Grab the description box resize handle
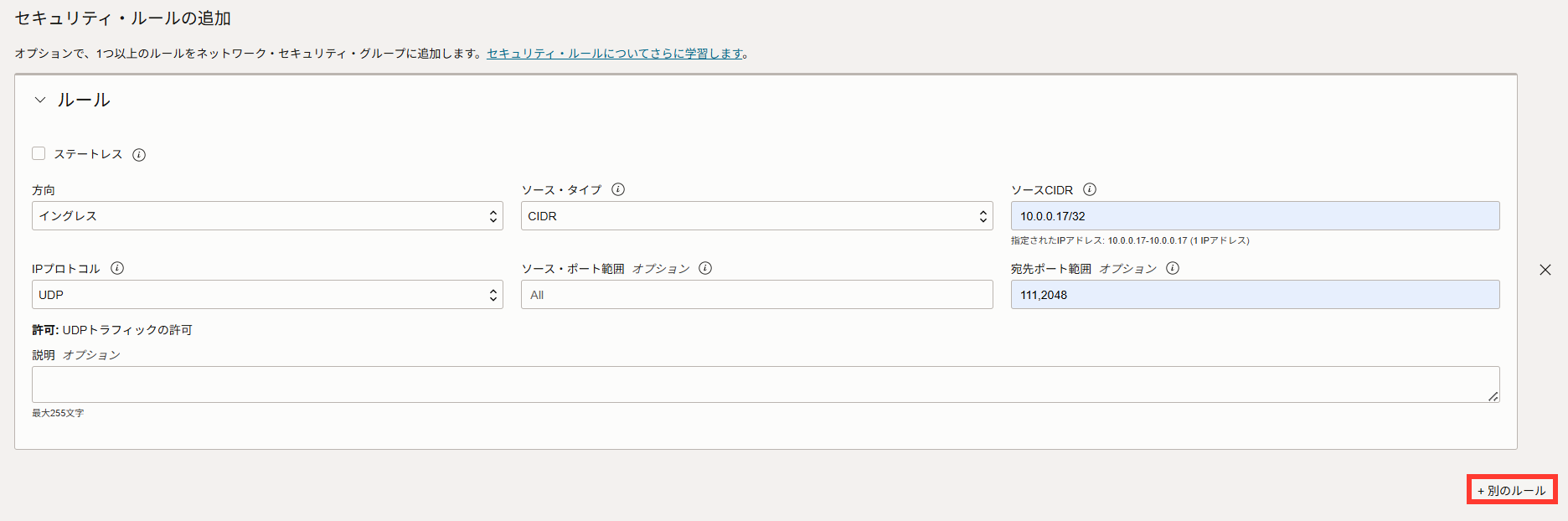 point(1493,396)
